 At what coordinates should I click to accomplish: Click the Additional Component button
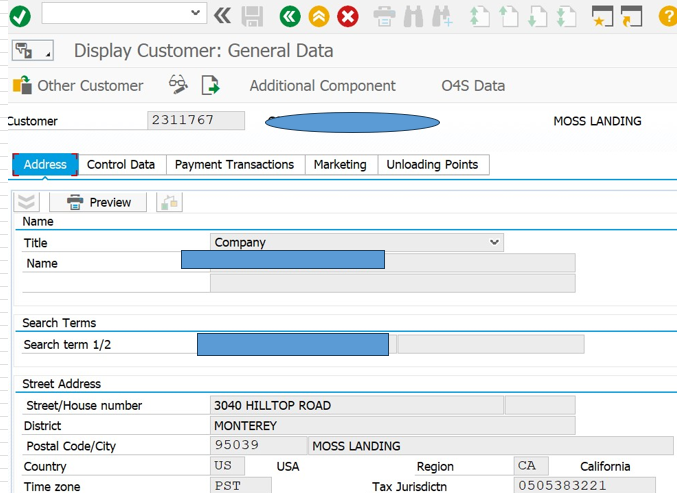tap(322, 86)
